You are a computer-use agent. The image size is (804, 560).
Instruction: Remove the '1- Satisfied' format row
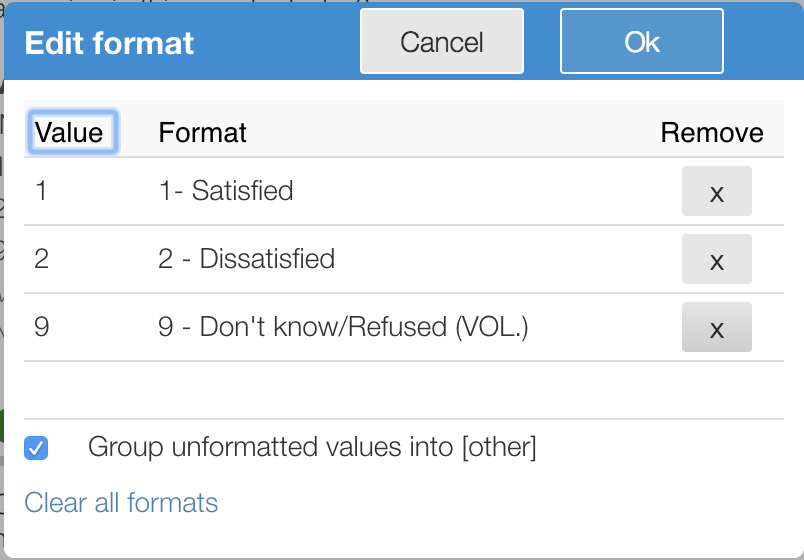tap(716, 191)
